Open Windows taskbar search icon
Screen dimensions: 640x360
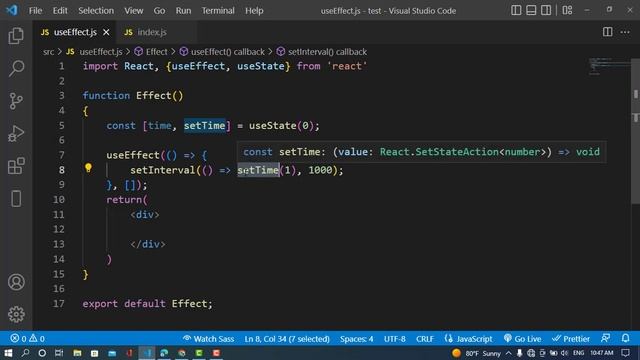[25, 353]
